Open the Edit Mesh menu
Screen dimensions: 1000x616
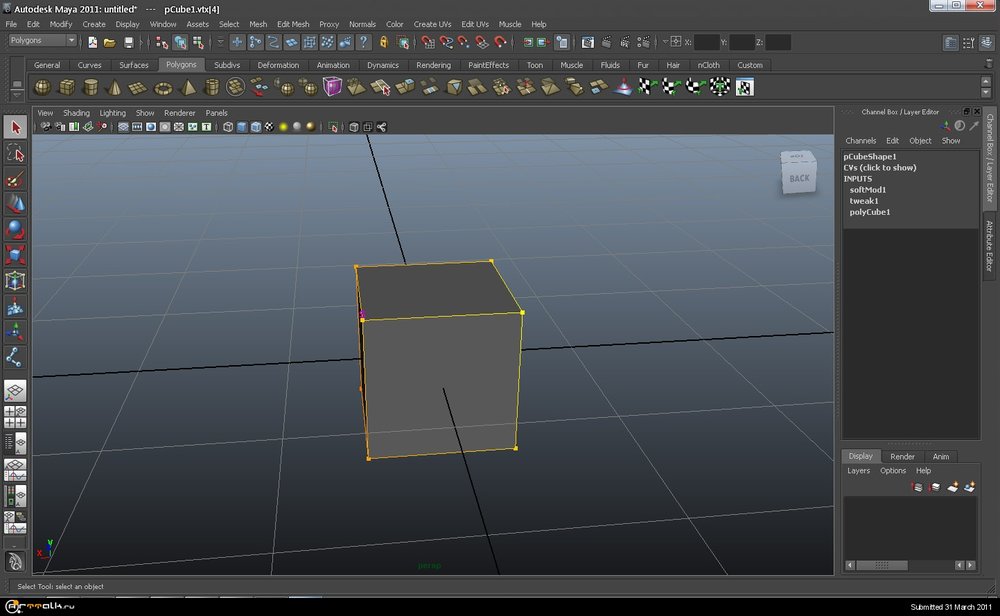pyautogui.click(x=293, y=24)
